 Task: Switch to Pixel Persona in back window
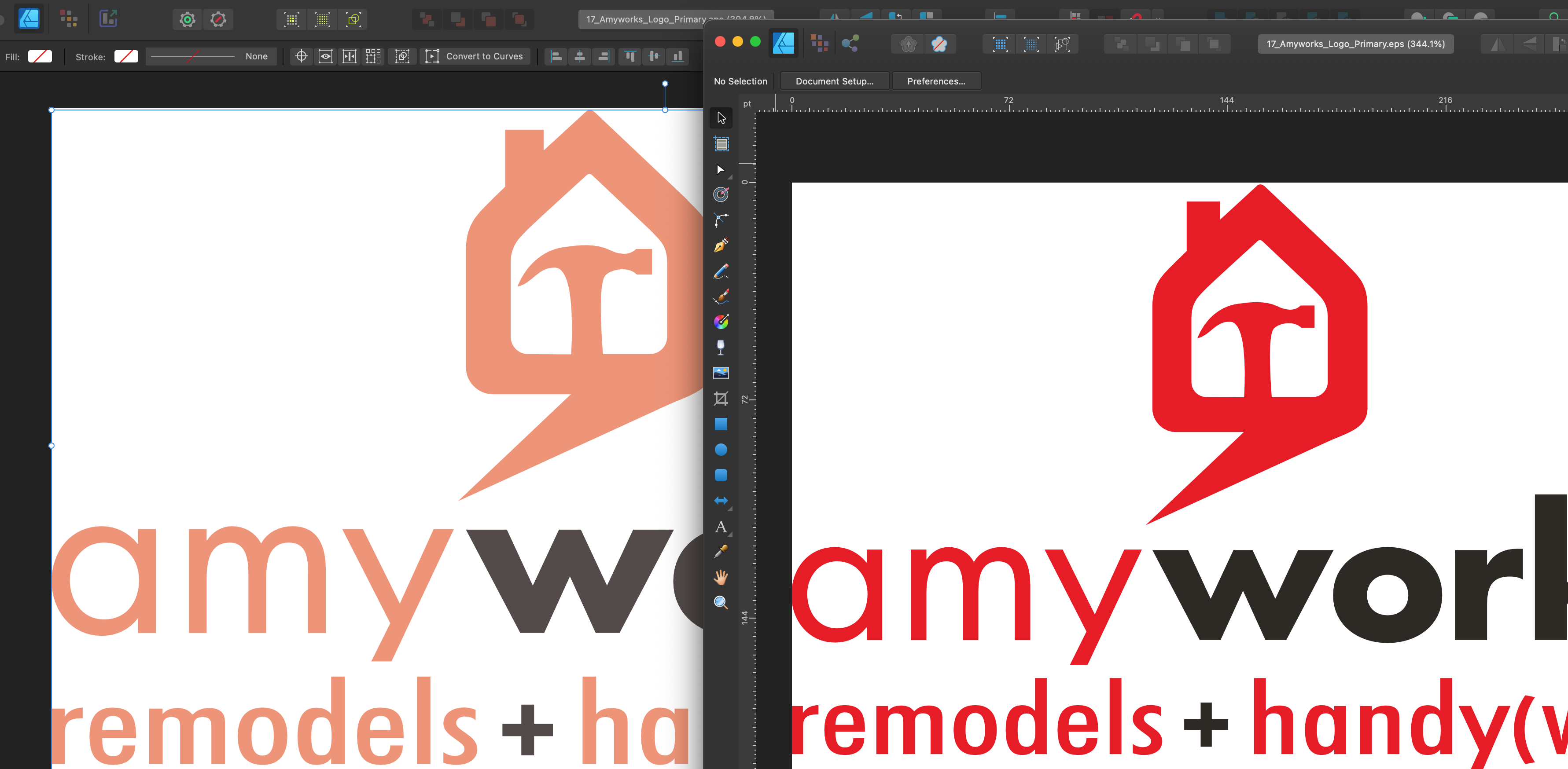(68, 19)
